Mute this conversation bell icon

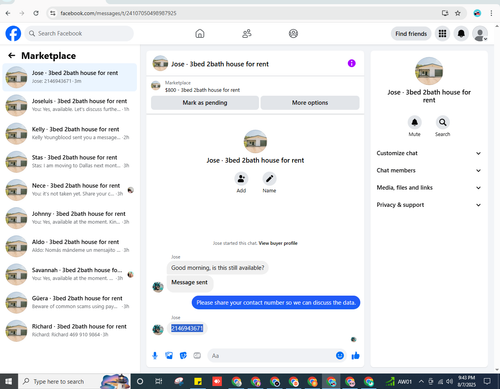click(x=414, y=122)
